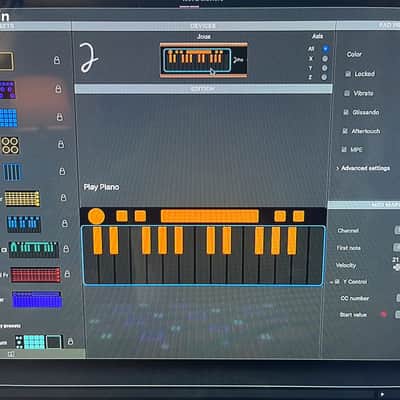The image size is (400, 400).
Task: Click the lock beside the blue square grid preset
Action: click(x=60, y=117)
